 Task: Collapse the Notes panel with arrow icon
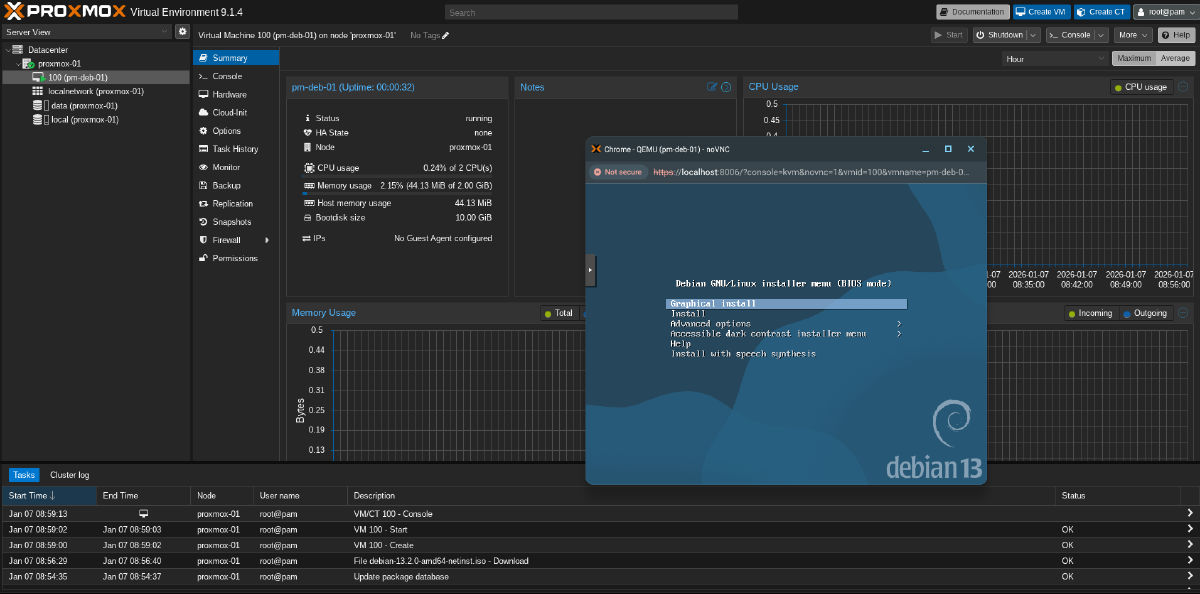726,87
